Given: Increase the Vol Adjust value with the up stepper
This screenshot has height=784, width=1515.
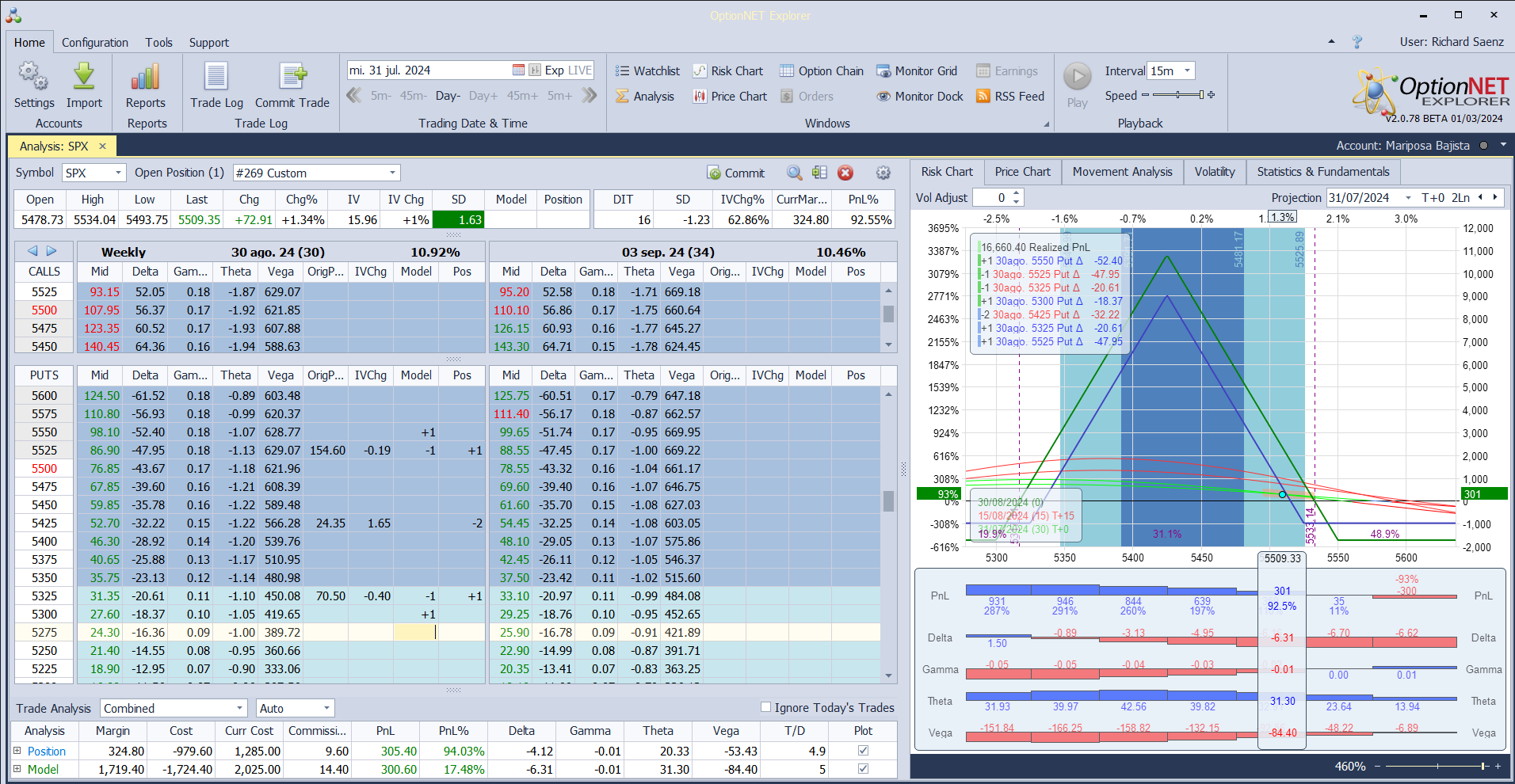Looking at the screenshot, I should 1017,193.
